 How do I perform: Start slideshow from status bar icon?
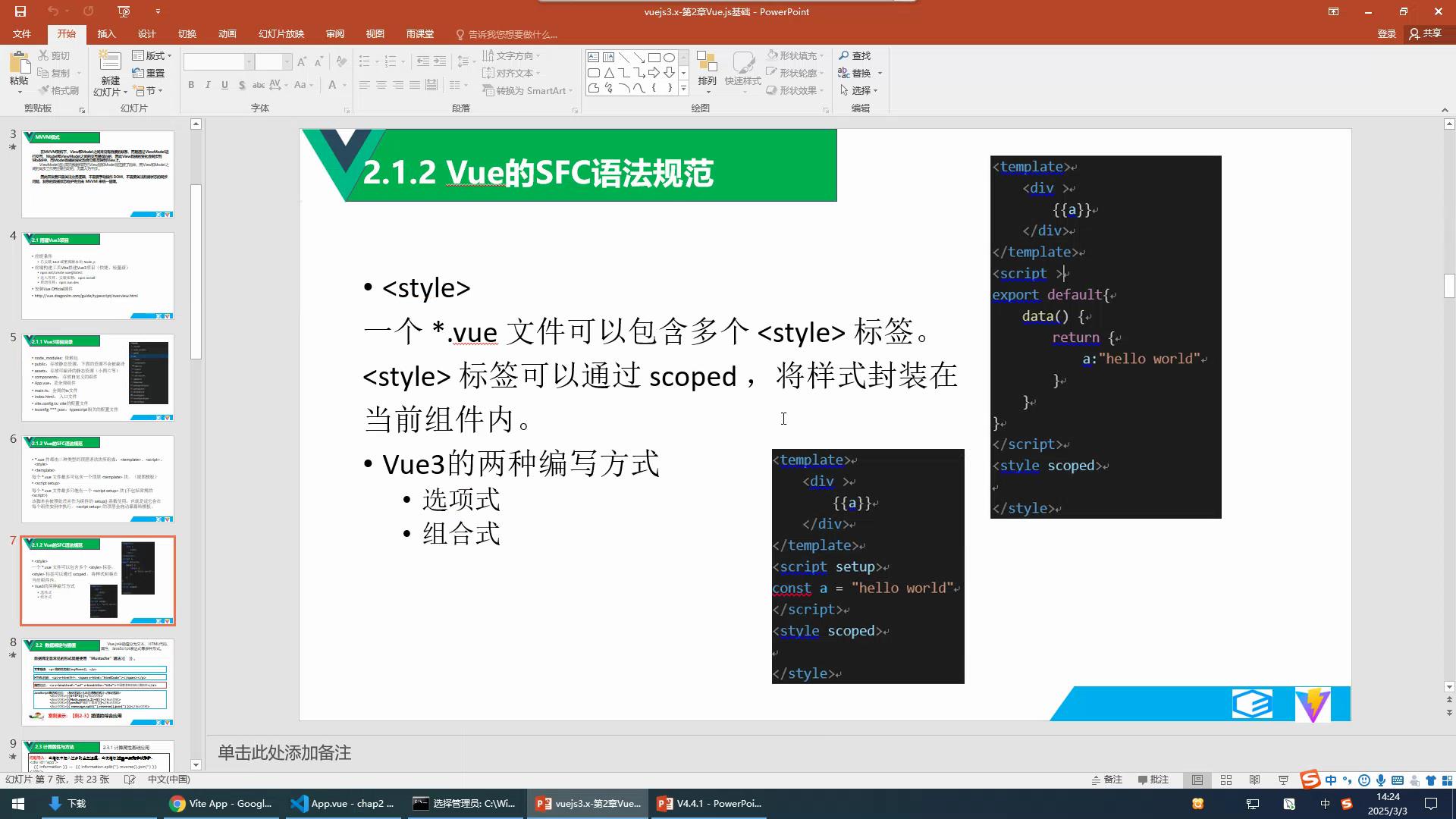tap(1283, 780)
